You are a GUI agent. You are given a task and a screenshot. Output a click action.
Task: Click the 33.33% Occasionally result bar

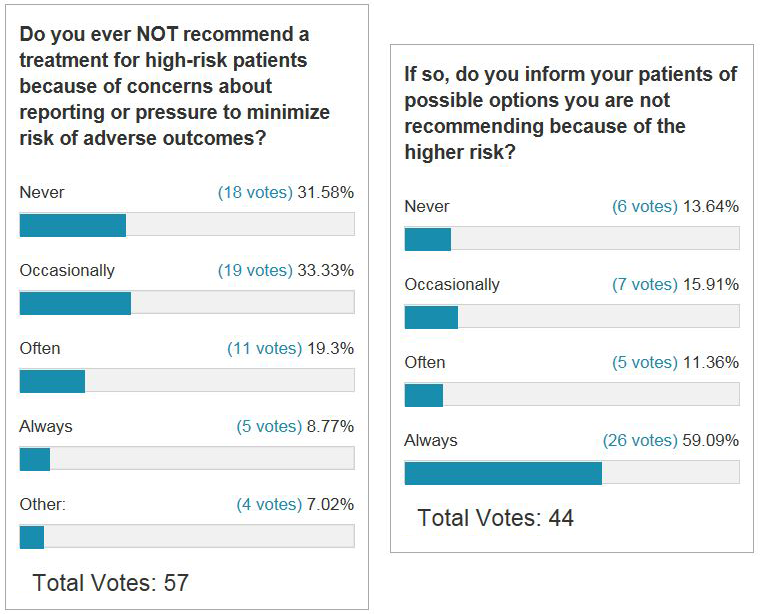[x=187, y=302]
